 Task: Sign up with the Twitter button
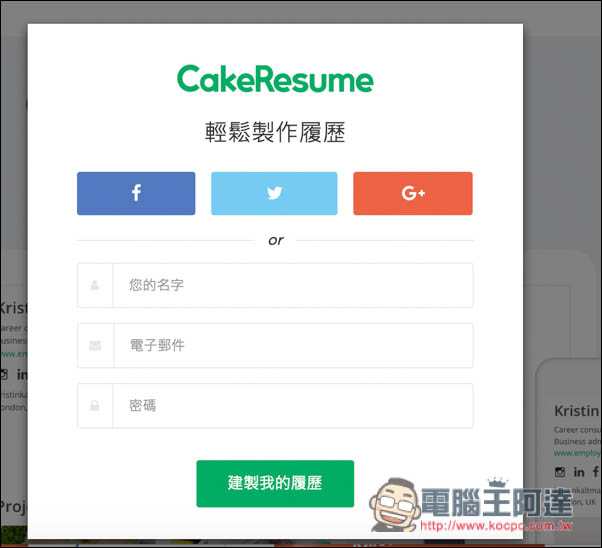pyautogui.click(x=274, y=193)
